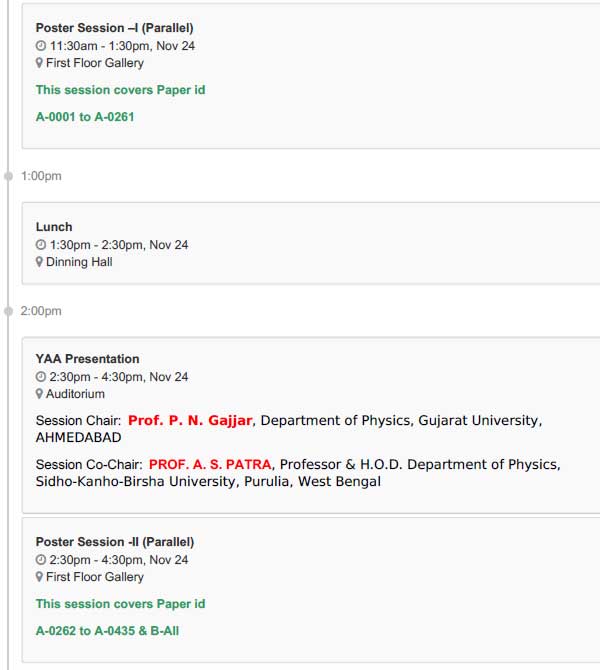This screenshot has height=670, width=600.
Task: Open the Poster Session -II (Parallel) title
Action: coord(115,542)
